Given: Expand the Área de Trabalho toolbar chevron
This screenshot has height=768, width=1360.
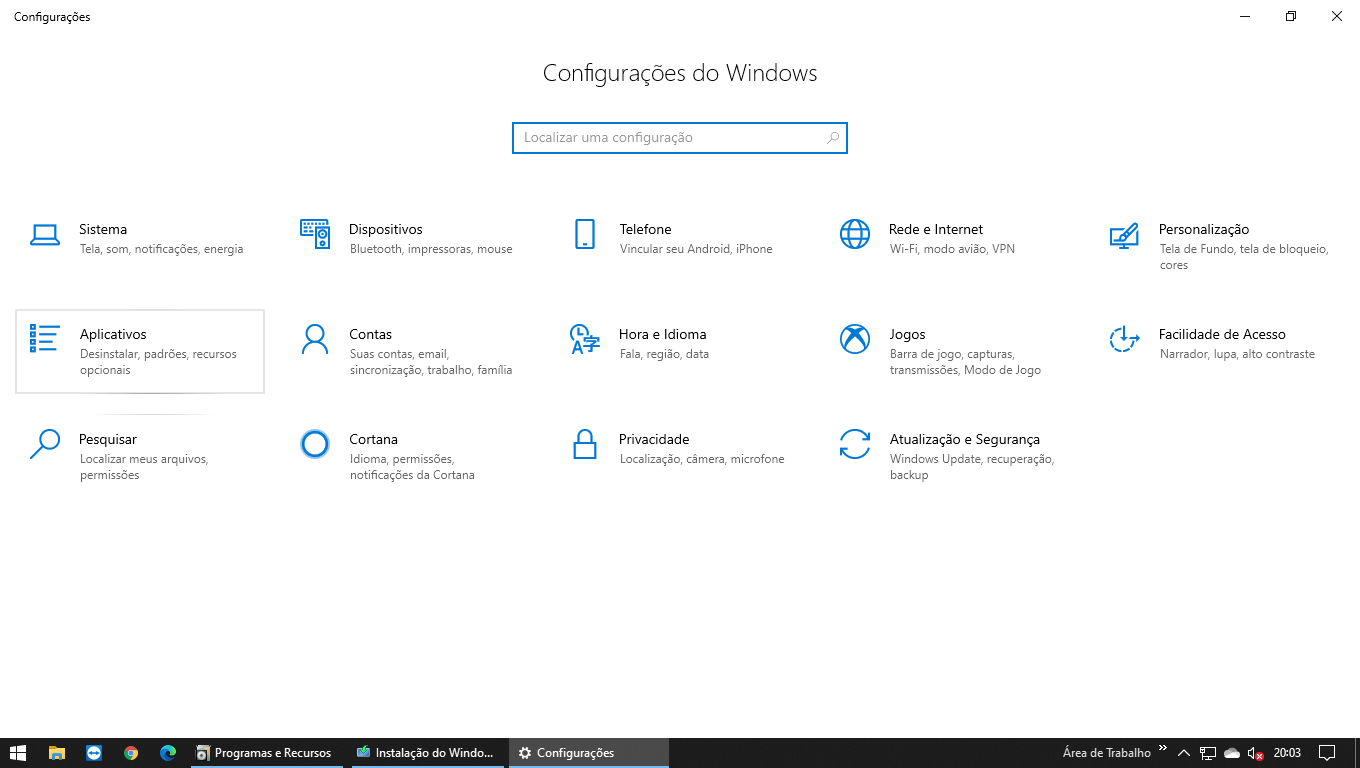Looking at the screenshot, I should pos(1163,748).
